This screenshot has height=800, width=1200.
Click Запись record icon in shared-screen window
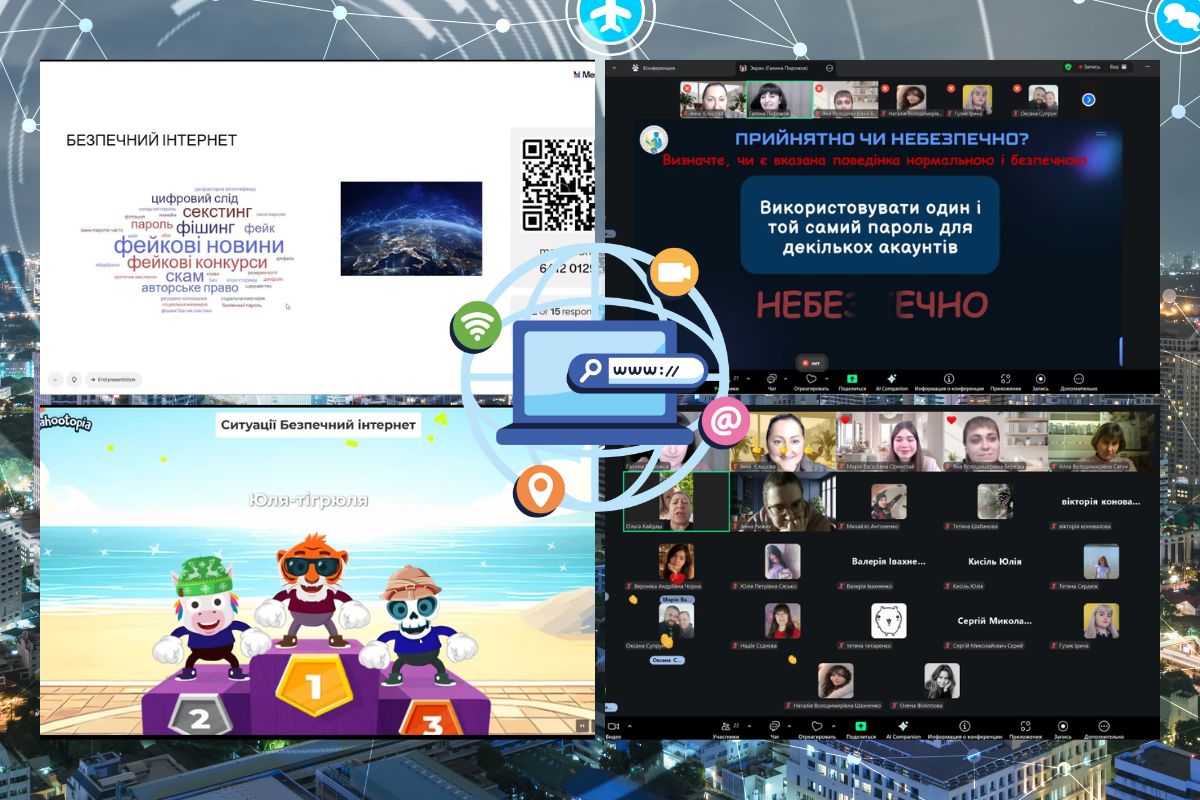(x=1040, y=379)
